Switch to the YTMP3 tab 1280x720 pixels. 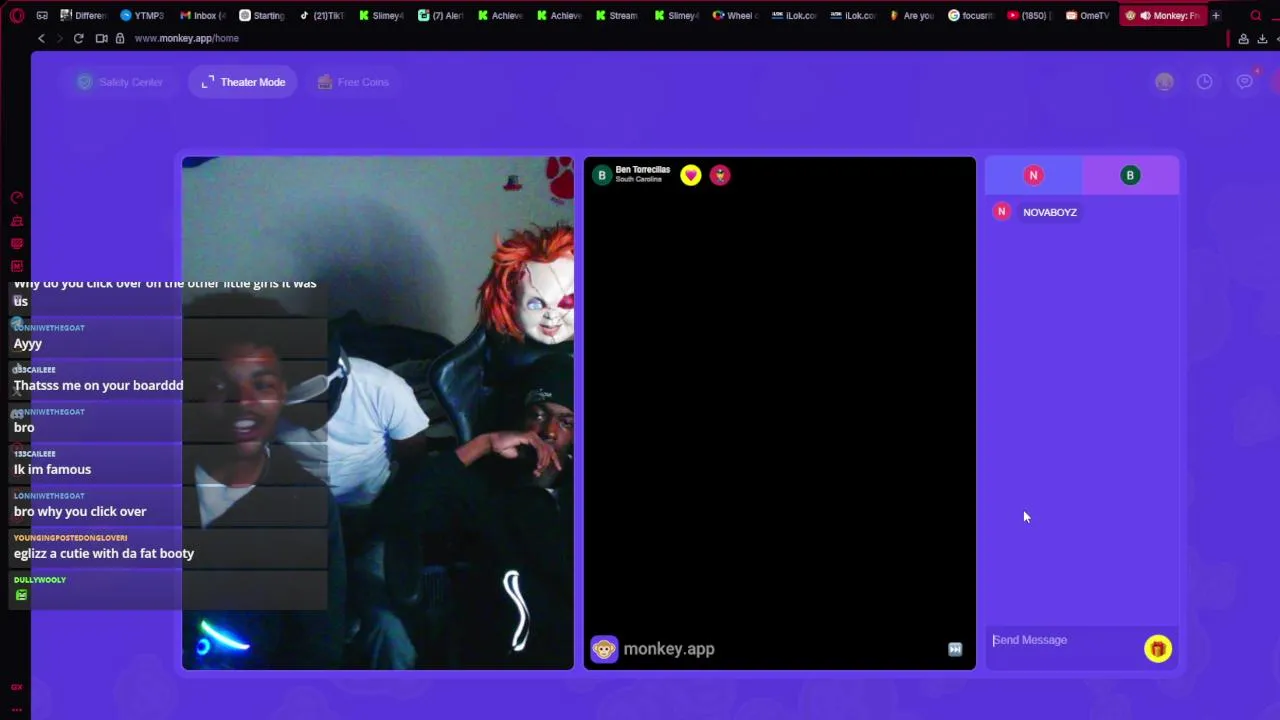tap(142, 15)
